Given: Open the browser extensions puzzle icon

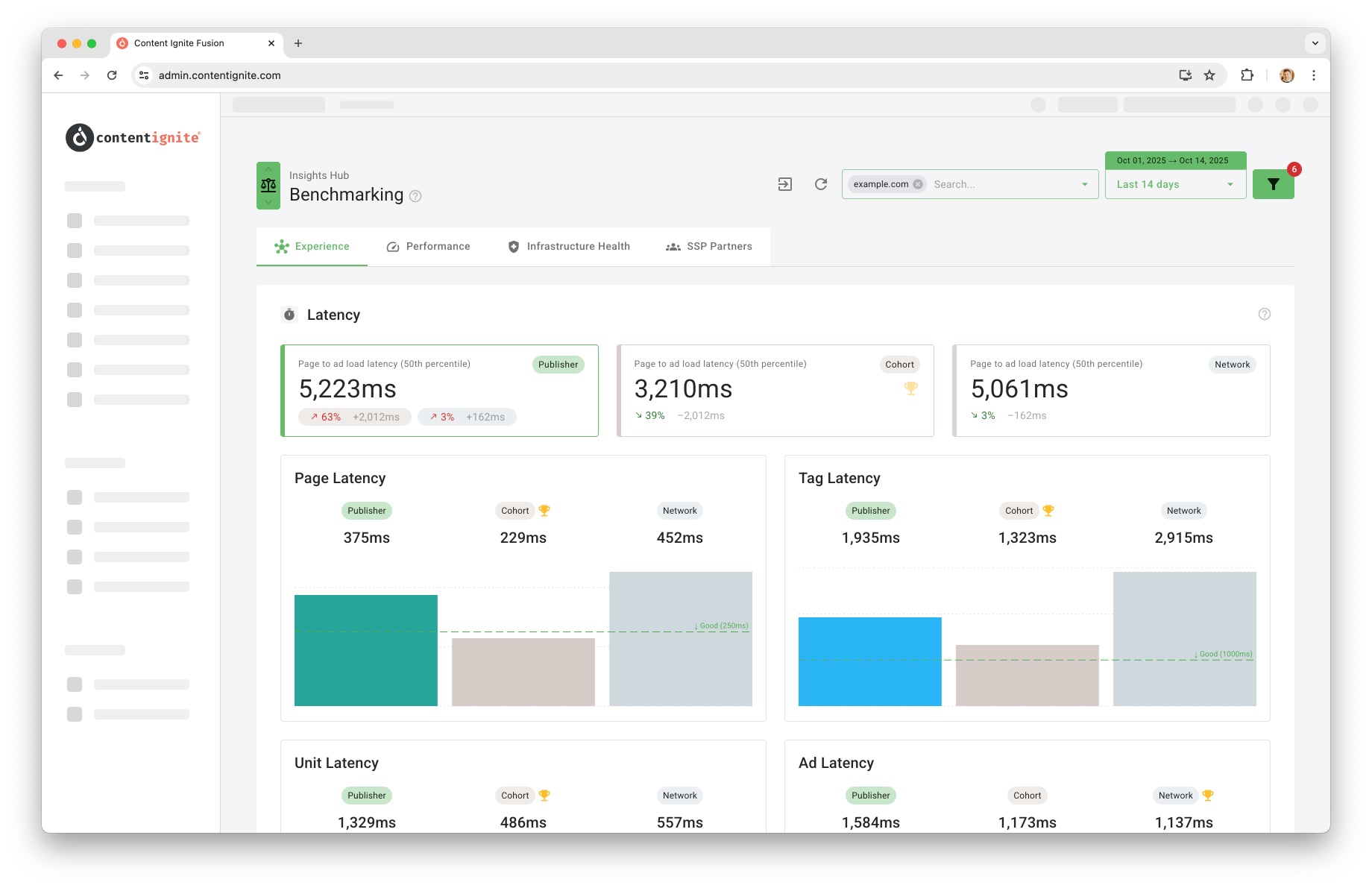Looking at the screenshot, I should point(1247,75).
